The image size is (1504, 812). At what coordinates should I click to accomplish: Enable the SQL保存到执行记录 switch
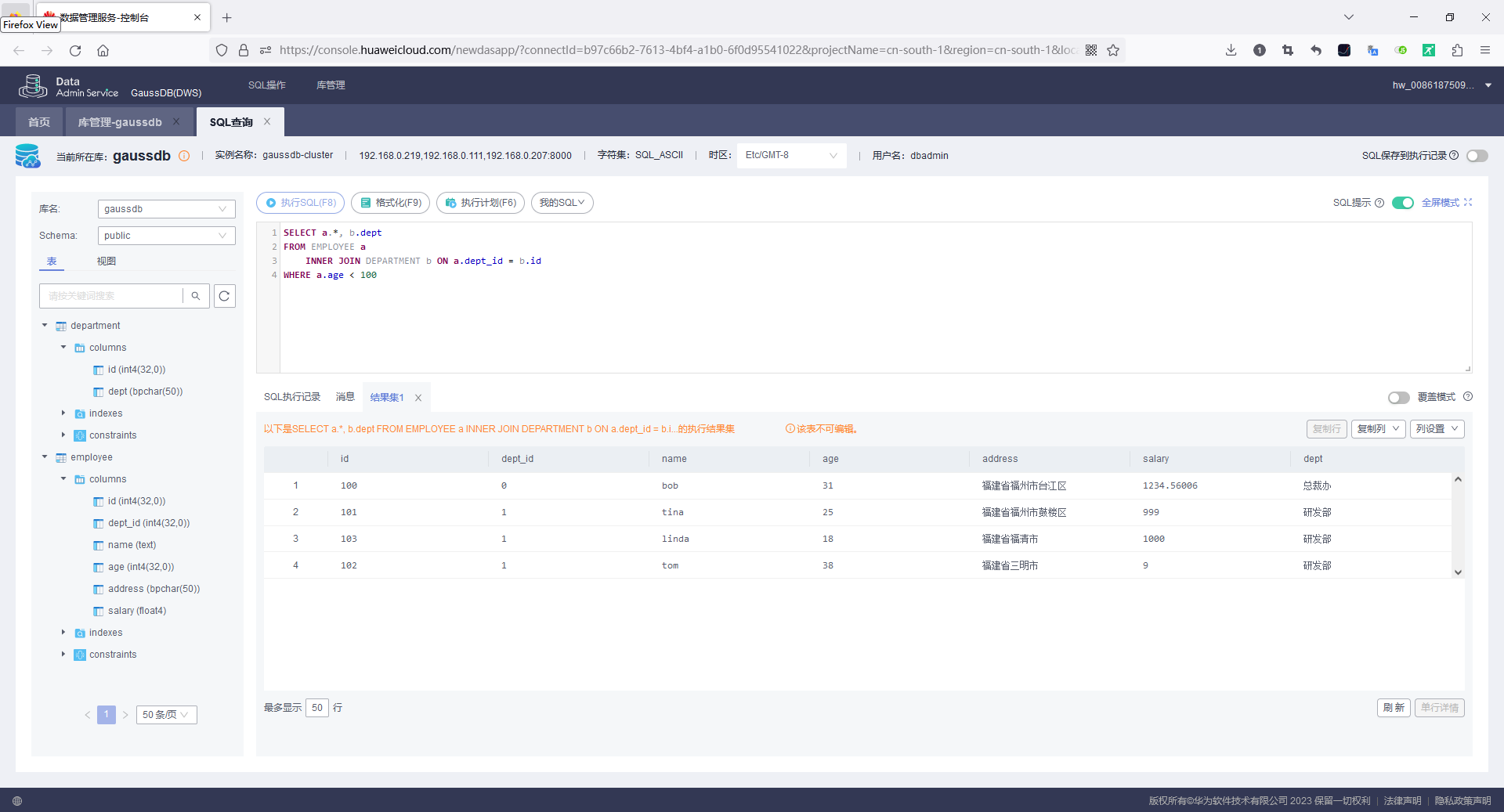[1477, 156]
